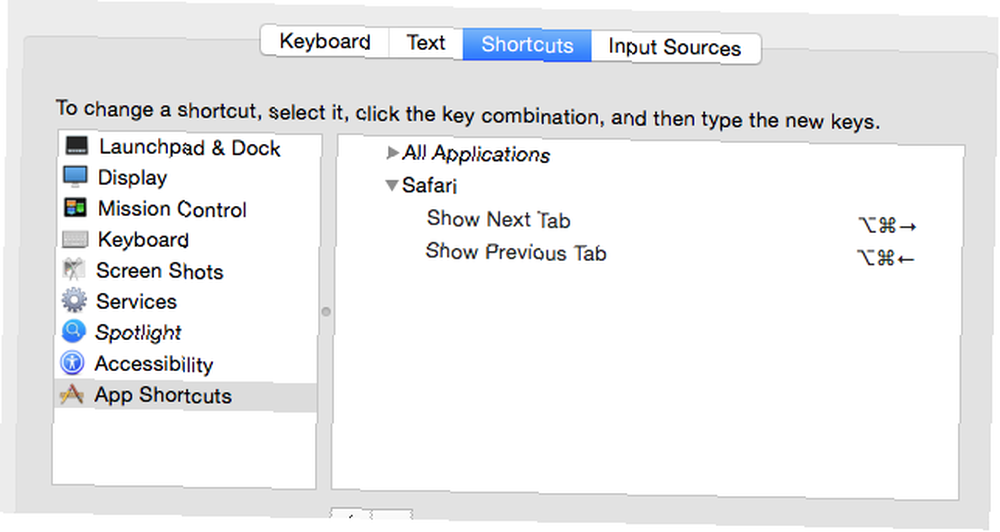Select the Spotlight magnifier icon

(x=73, y=331)
